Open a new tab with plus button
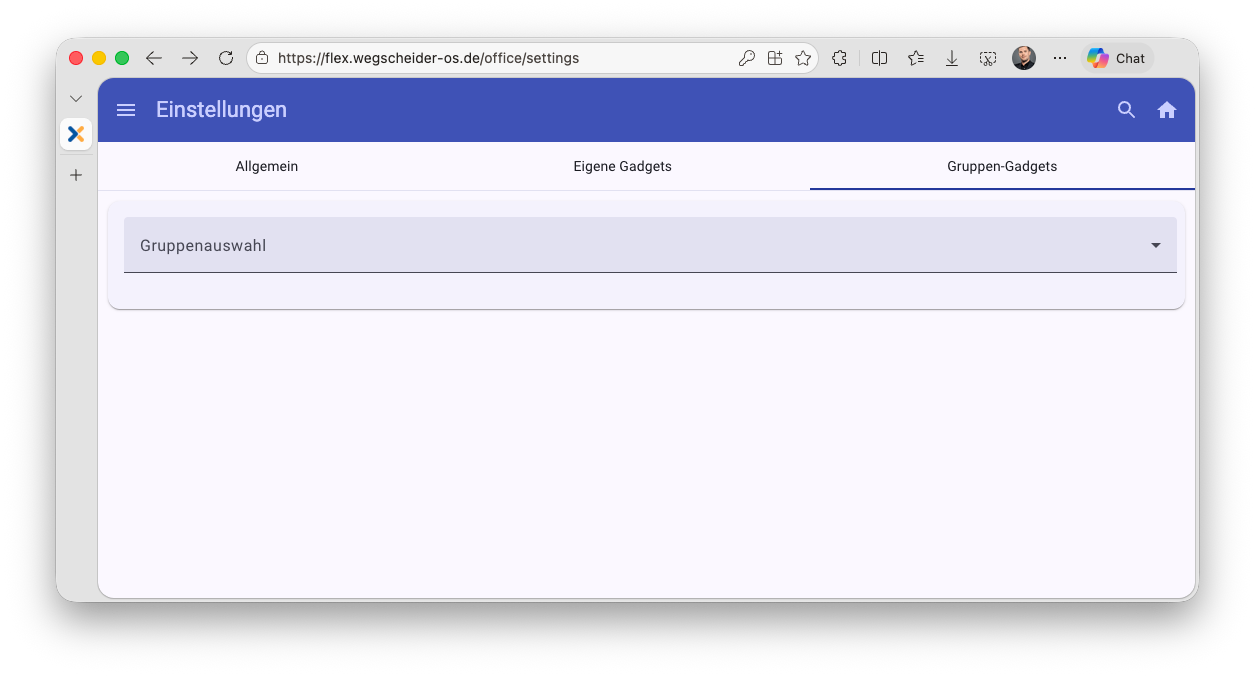Viewport: 1255px width, 676px height. point(76,175)
